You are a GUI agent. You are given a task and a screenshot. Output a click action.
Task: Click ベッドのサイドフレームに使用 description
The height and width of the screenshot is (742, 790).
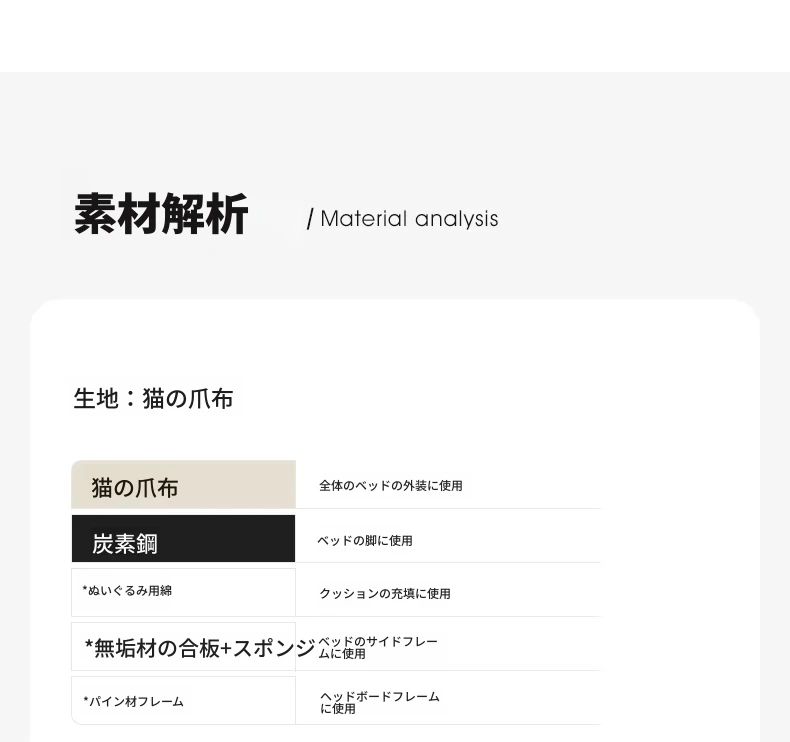(x=378, y=648)
